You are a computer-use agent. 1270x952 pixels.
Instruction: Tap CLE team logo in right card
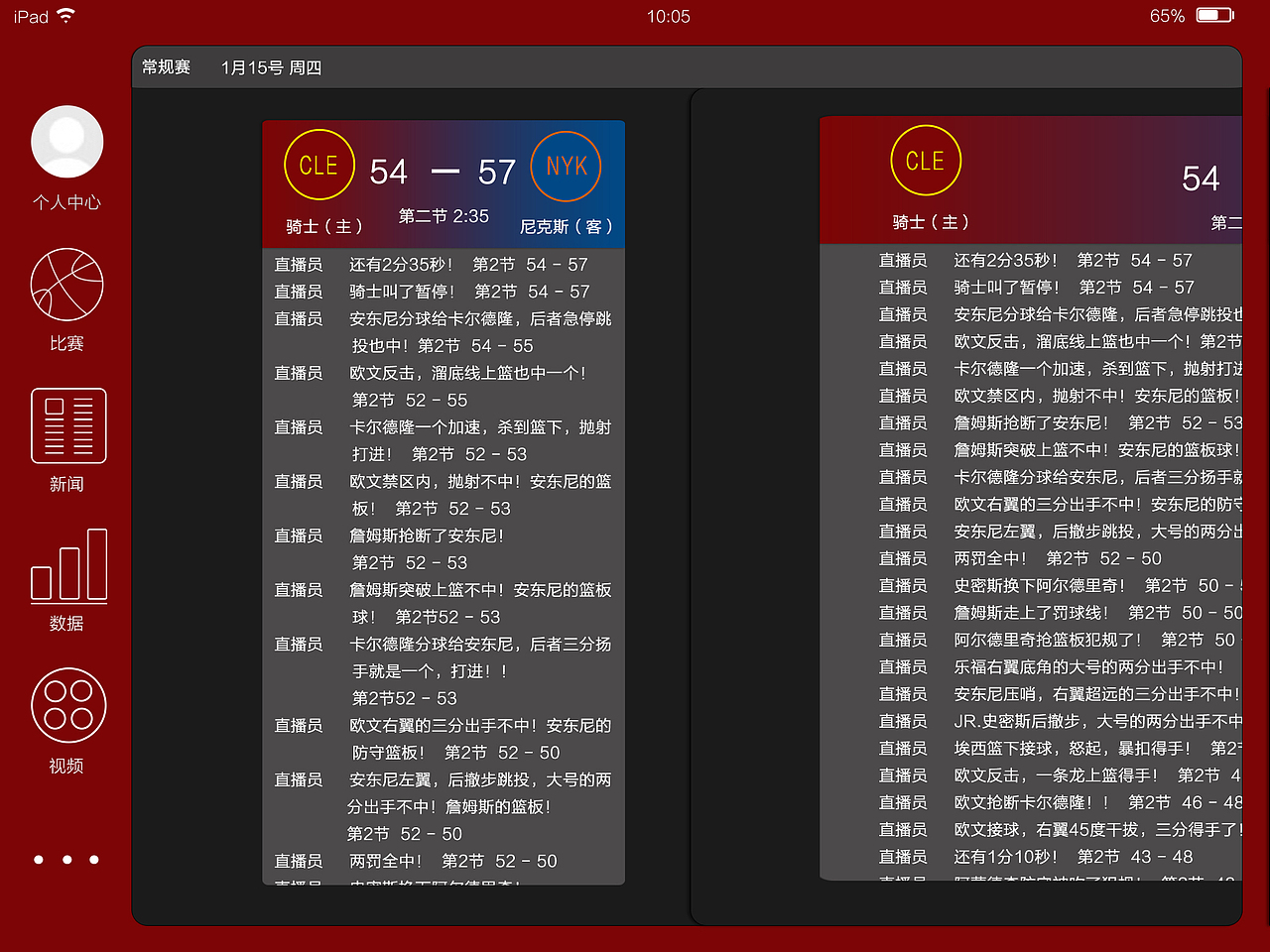925,161
